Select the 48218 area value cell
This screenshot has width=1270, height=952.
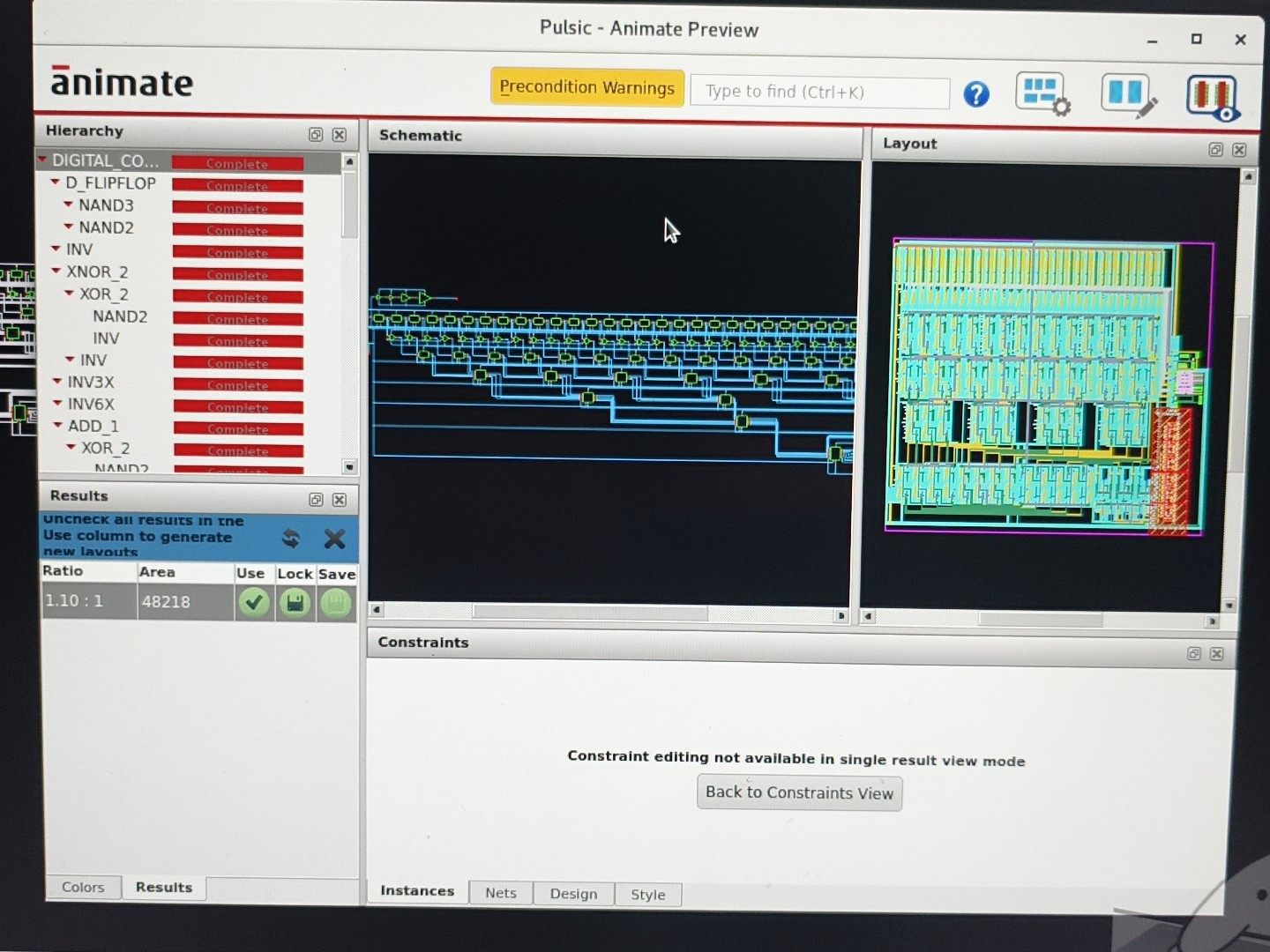coord(185,602)
